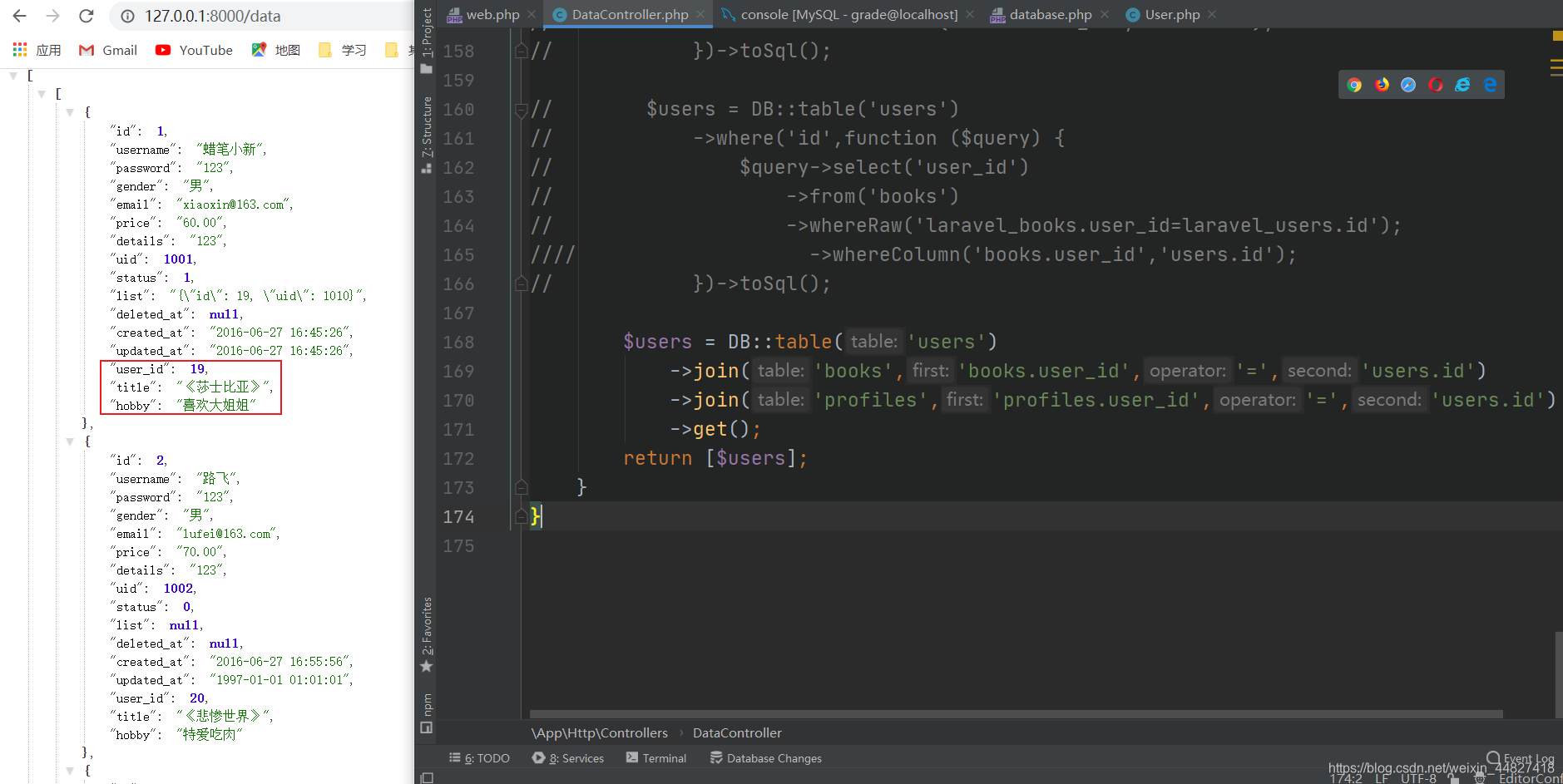Viewport: 1563px width, 784px height.
Task: Click the browser back arrow
Action: (20, 16)
